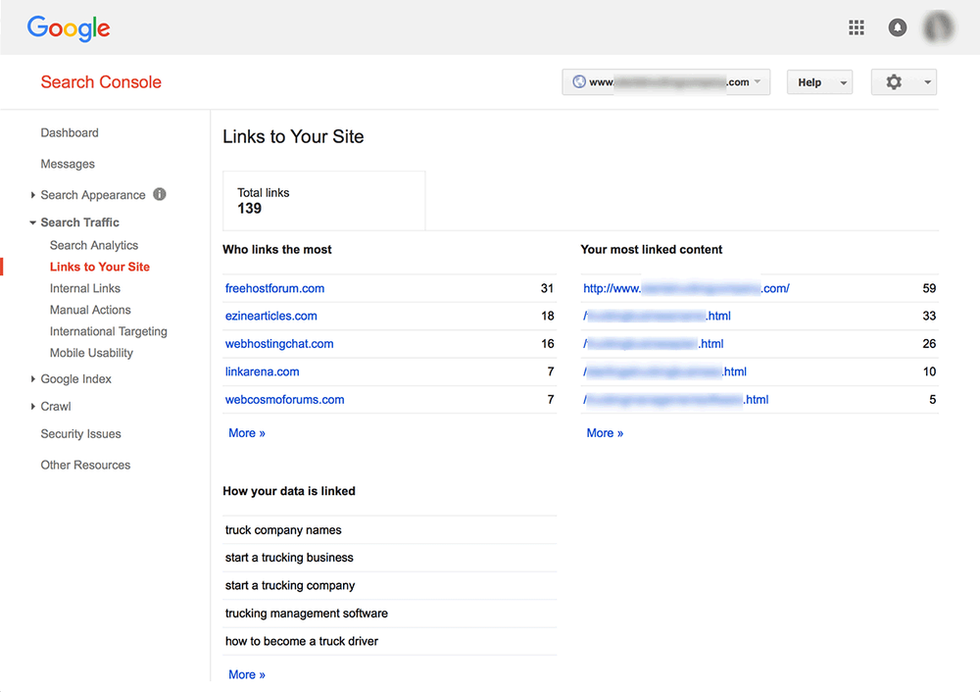This screenshot has height=692, width=980.
Task: Click the Links to Your Site heading
Action: coord(293,137)
